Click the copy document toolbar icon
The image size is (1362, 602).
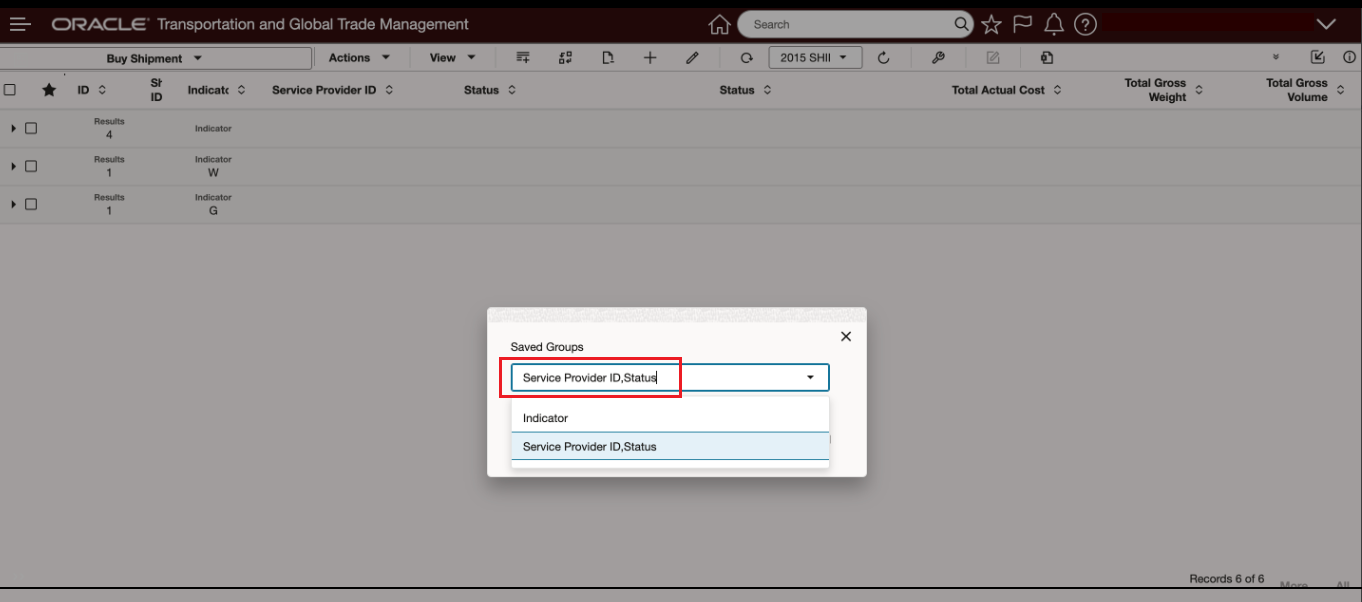pos(1047,58)
